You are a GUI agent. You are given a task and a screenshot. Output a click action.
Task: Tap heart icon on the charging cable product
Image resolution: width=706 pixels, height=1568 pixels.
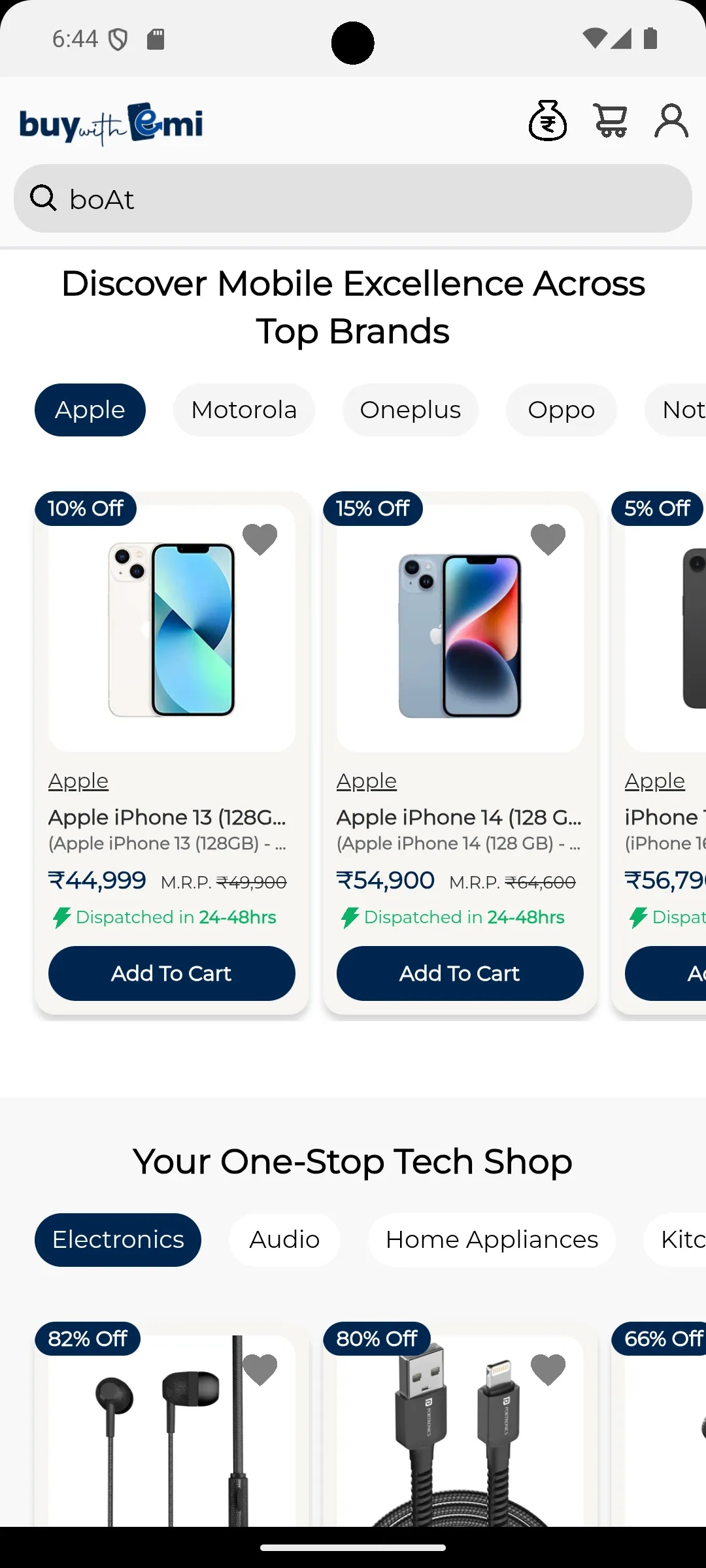coord(548,1370)
